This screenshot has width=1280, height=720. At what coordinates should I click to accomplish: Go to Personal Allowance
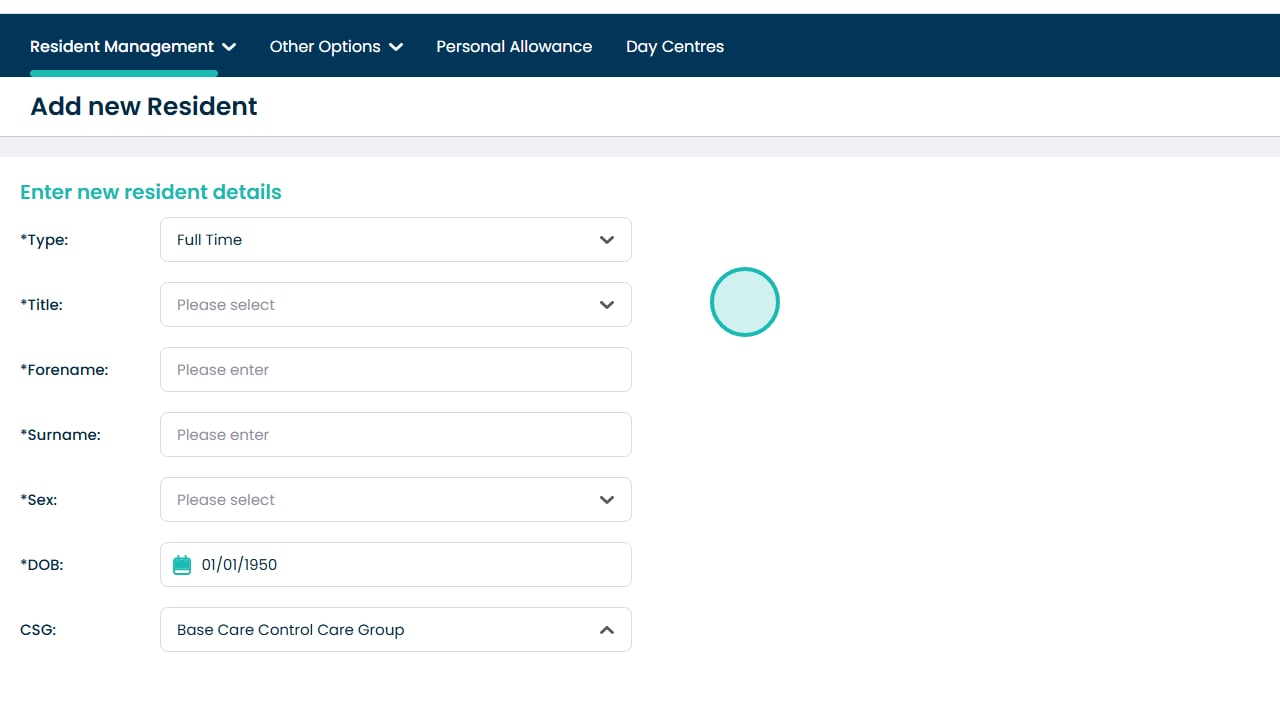coord(514,47)
